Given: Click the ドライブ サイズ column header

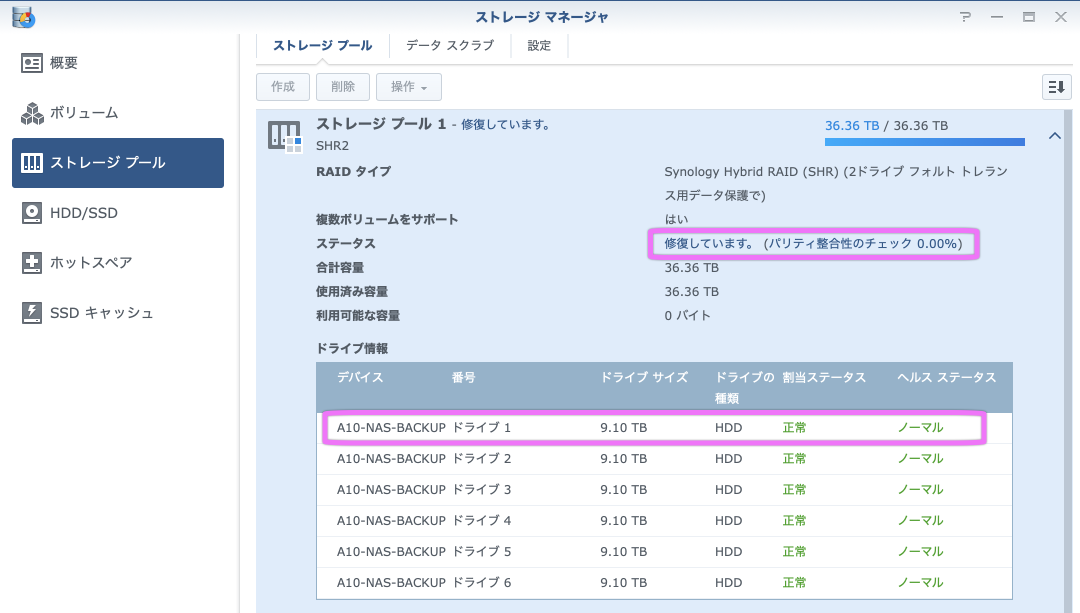Looking at the screenshot, I should (644, 378).
